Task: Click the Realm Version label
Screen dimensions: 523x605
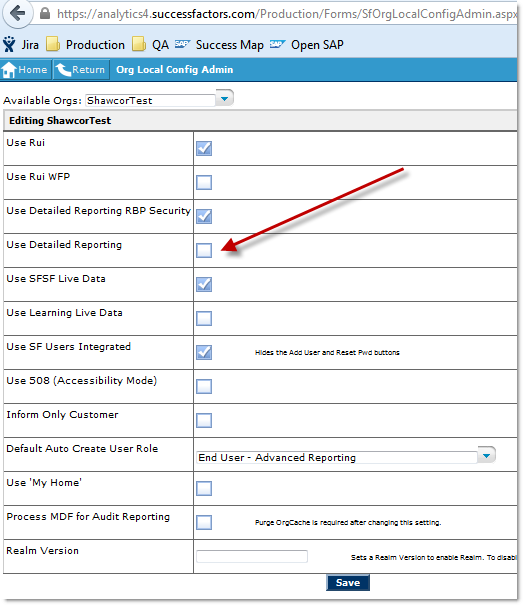Action: click(42, 551)
